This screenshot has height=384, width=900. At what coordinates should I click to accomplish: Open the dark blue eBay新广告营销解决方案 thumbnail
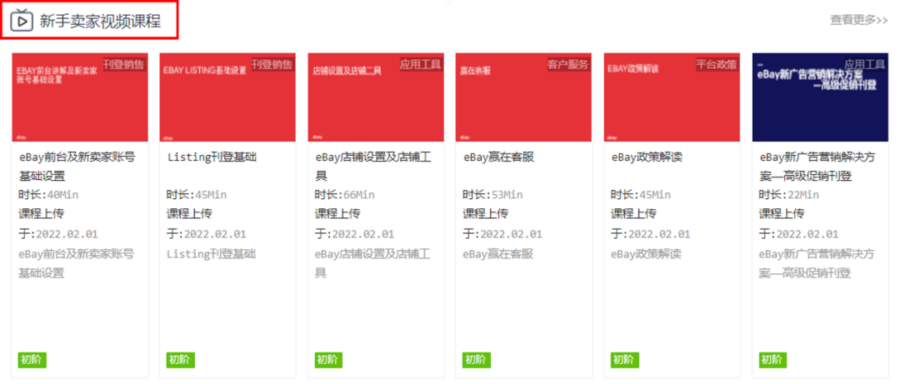[x=820, y=97]
